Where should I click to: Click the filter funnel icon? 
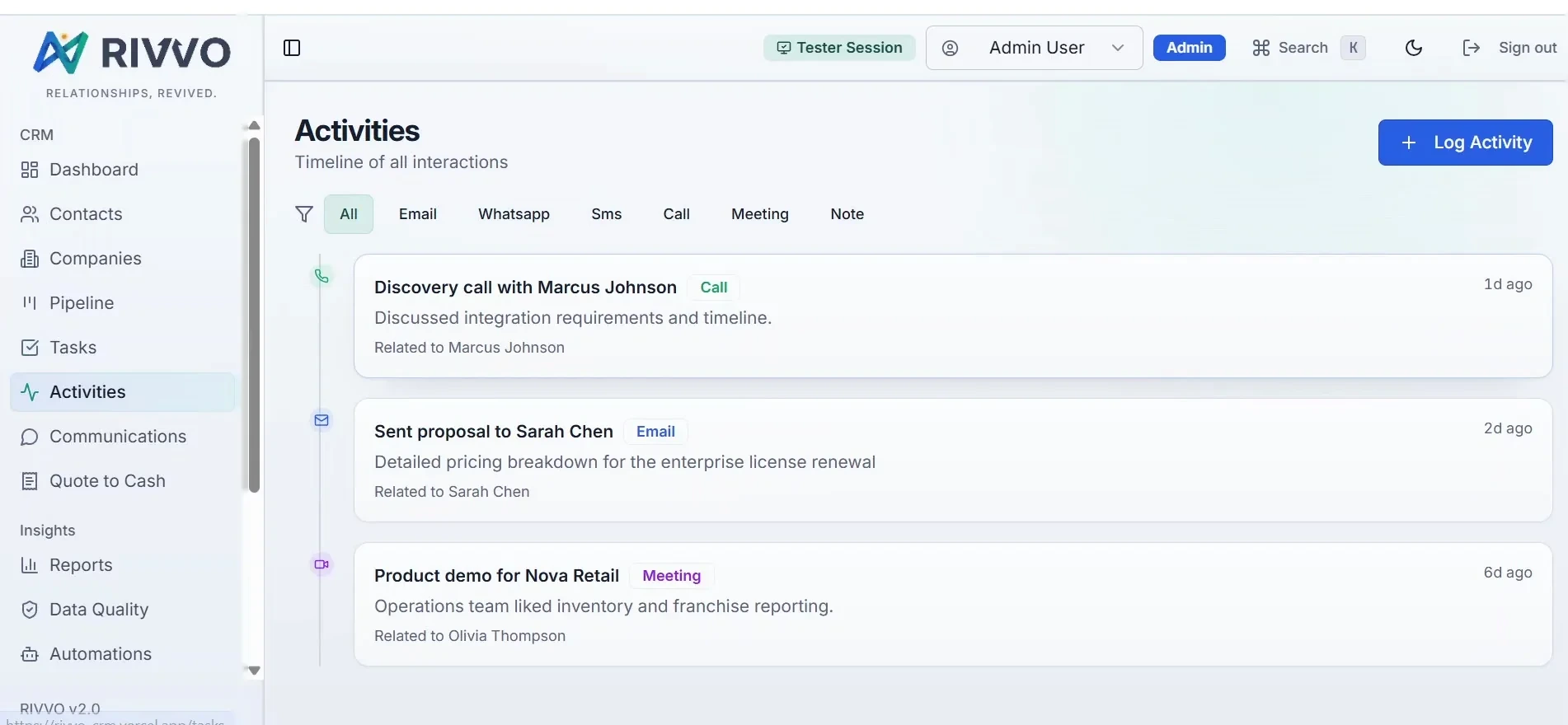point(304,214)
